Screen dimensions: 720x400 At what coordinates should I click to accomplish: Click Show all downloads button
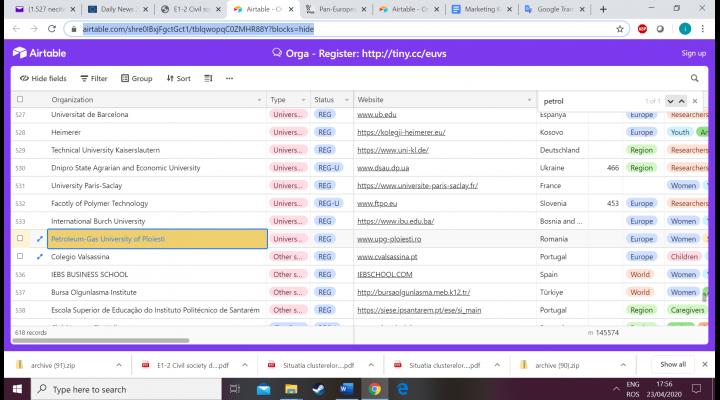673,365
